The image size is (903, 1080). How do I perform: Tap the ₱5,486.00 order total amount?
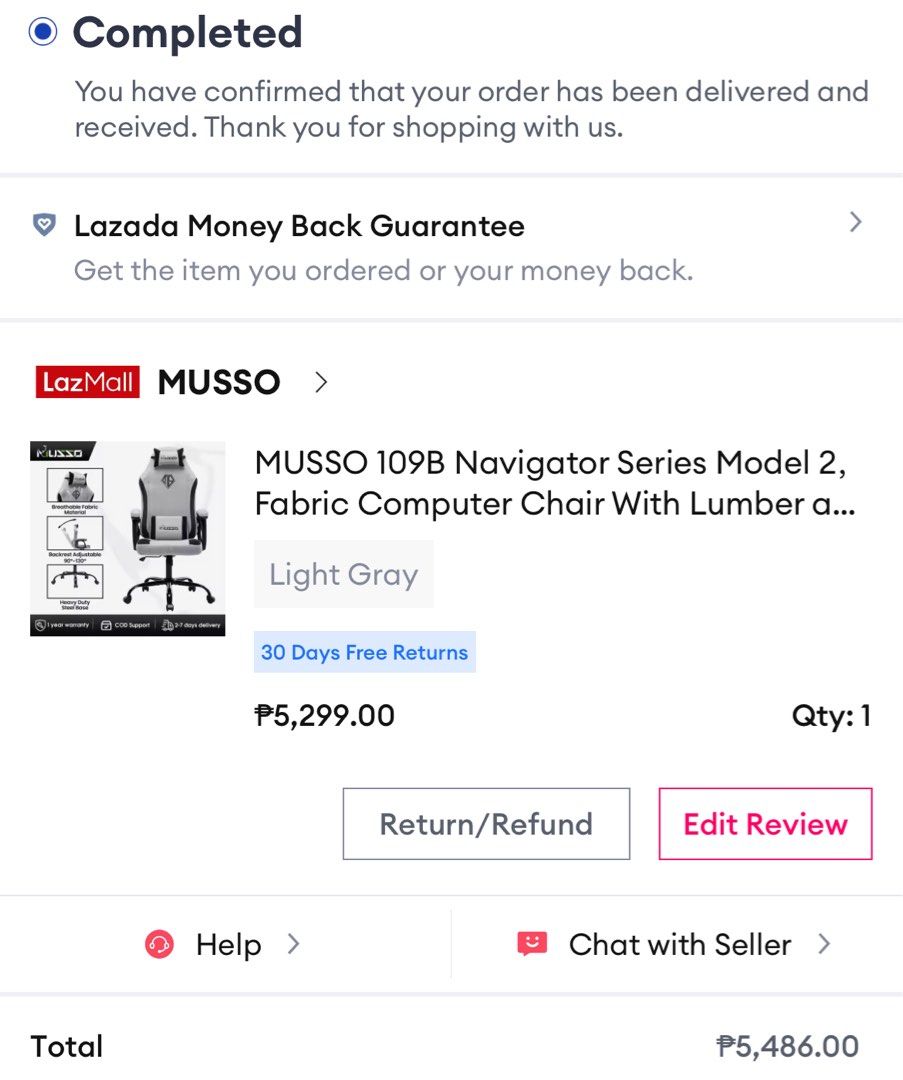[788, 1046]
